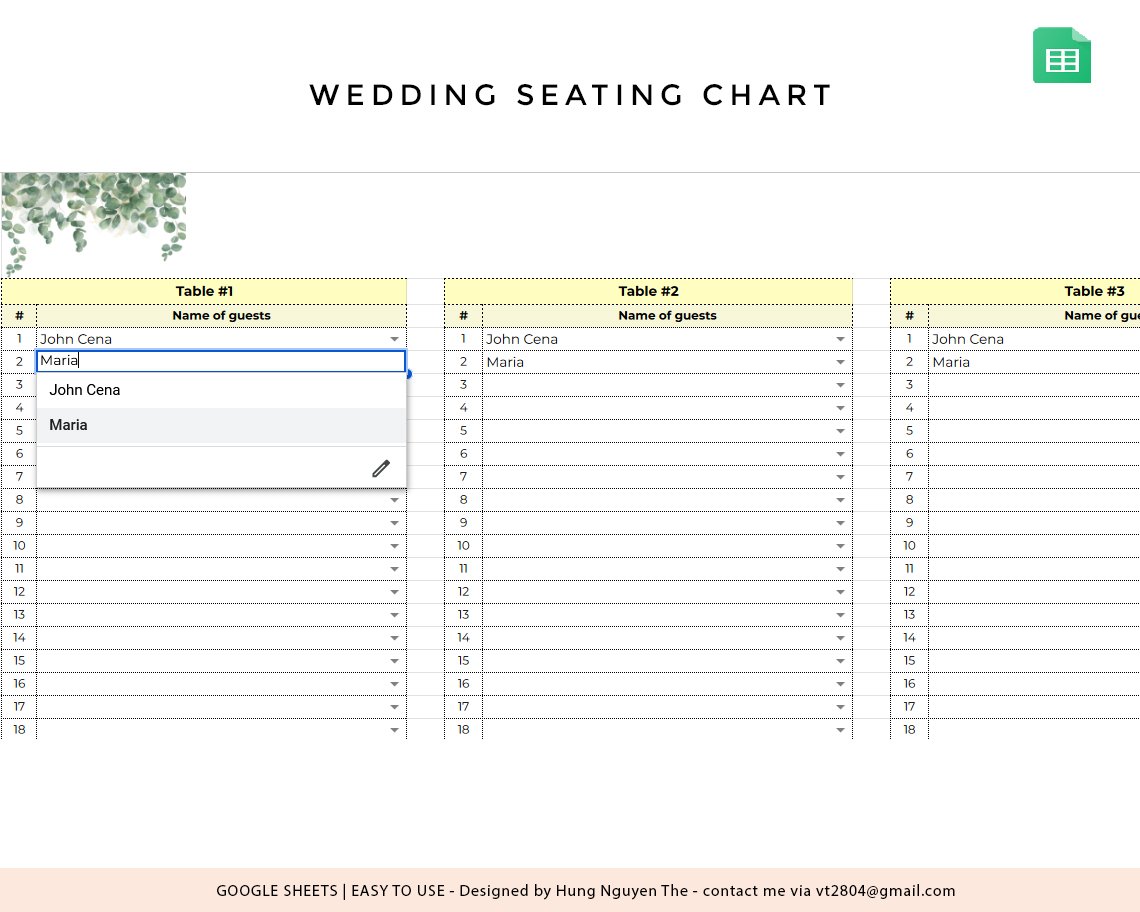Image resolution: width=1140 pixels, height=912 pixels.
Task: Open dropdown arrow for Table #1 row 12
Action: [394, 592]
